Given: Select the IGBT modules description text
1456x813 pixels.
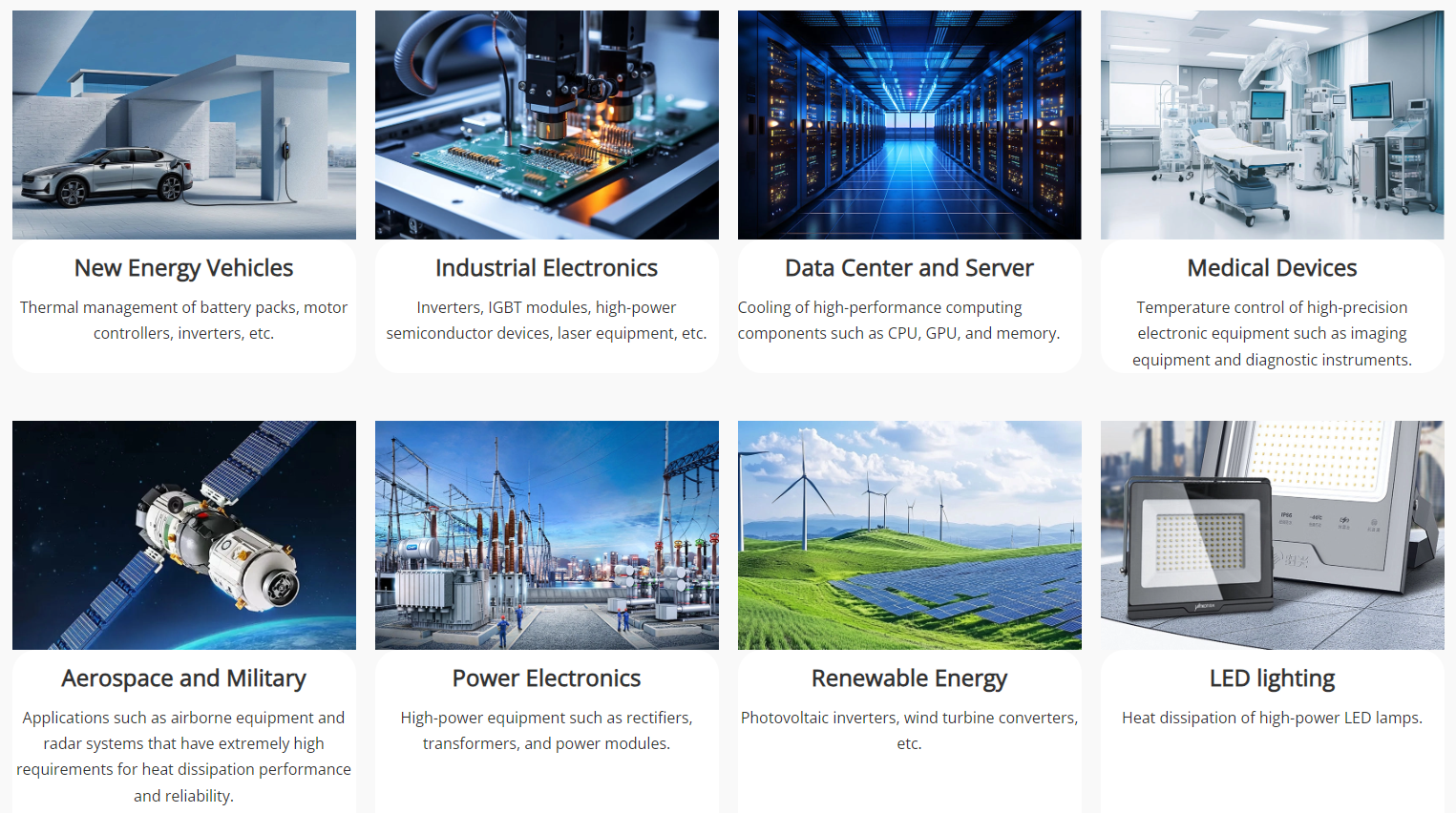Looking at the screenshot, I should point(547,321).
